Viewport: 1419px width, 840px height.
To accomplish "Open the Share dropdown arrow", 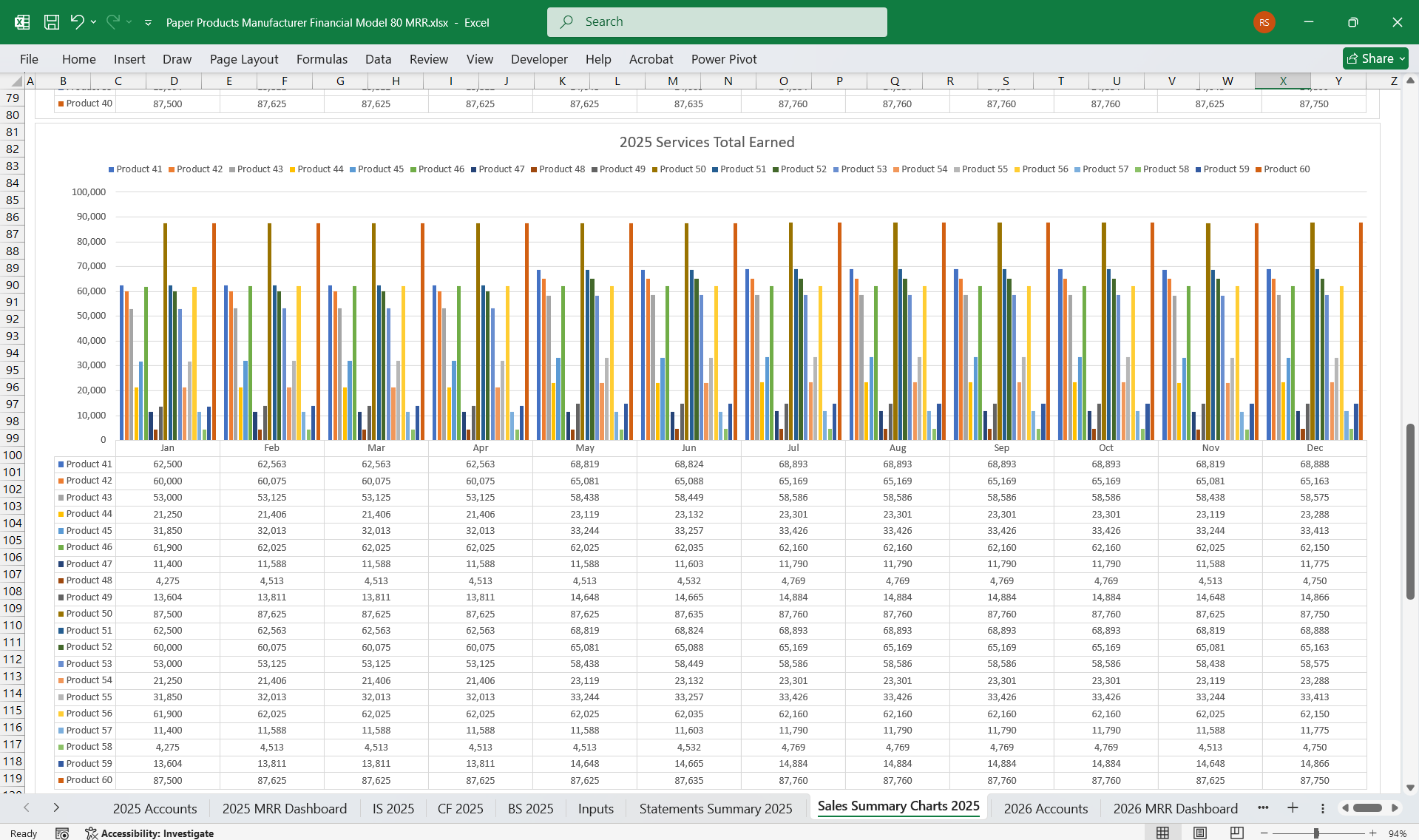I will coord(1402,58).
